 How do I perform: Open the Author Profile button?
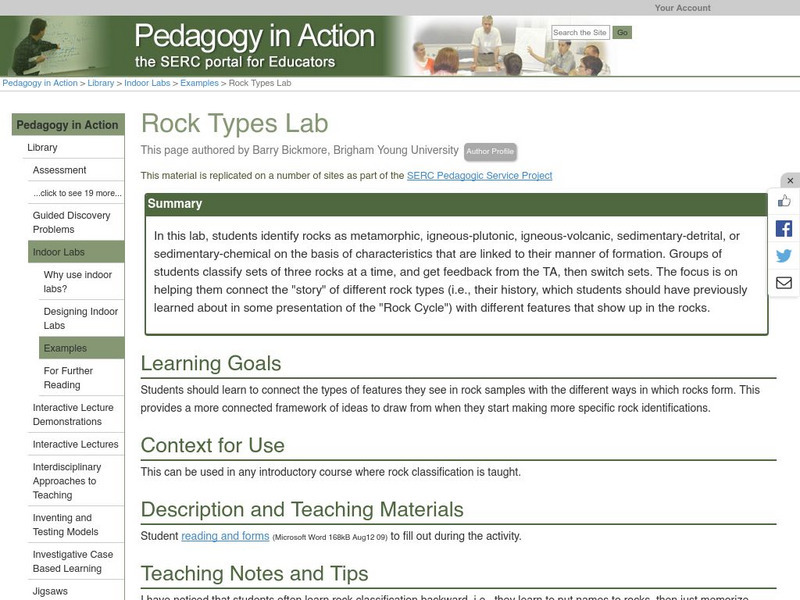click(490, 152)
